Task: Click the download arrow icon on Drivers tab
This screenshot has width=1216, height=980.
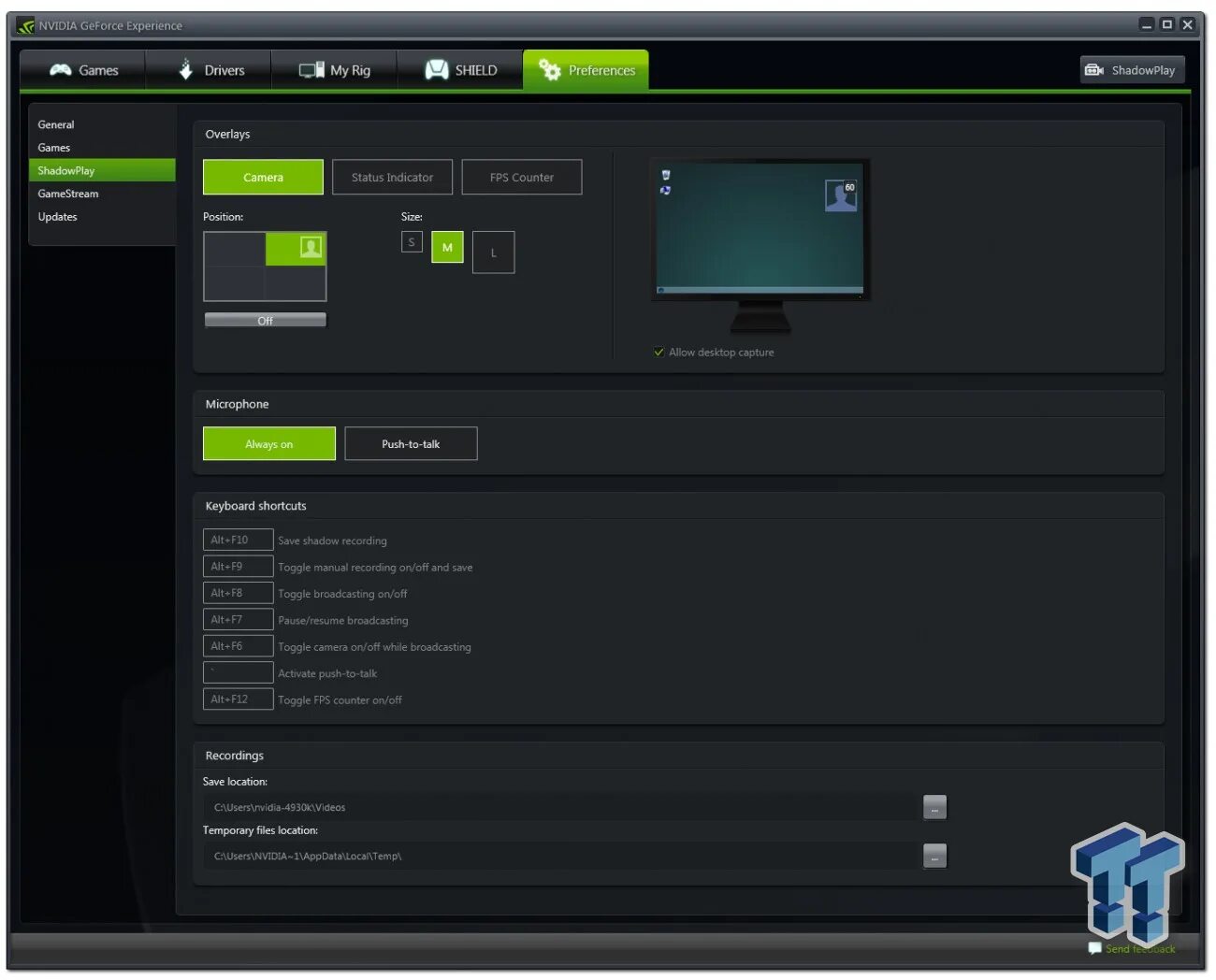Action: pos(185,69)
